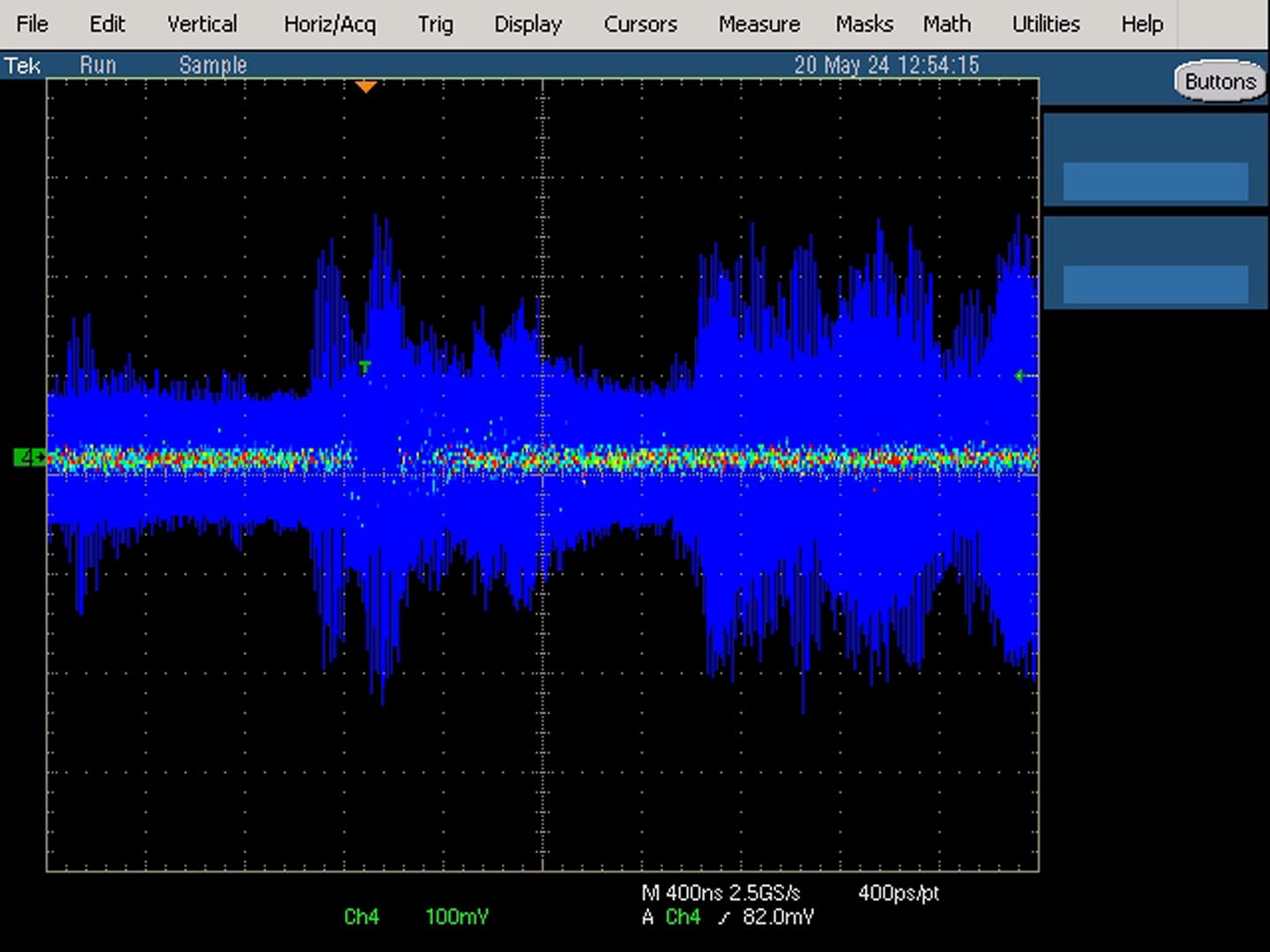The width and height of the screenshot is (1270, 952).
Task: Open the Measure menu
Action: coord(759,24)
